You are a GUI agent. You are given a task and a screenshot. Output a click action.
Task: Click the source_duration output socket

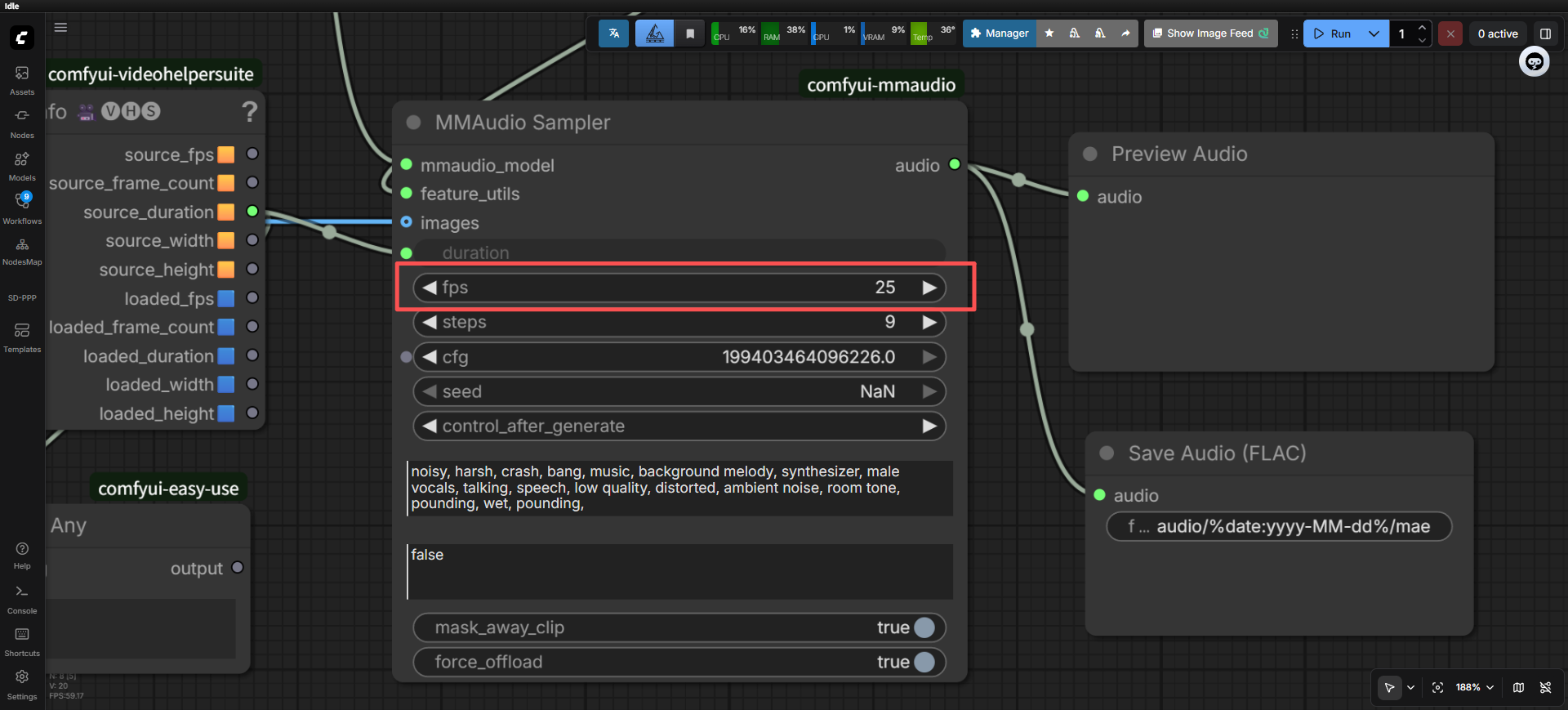click(x=252, y=212)
